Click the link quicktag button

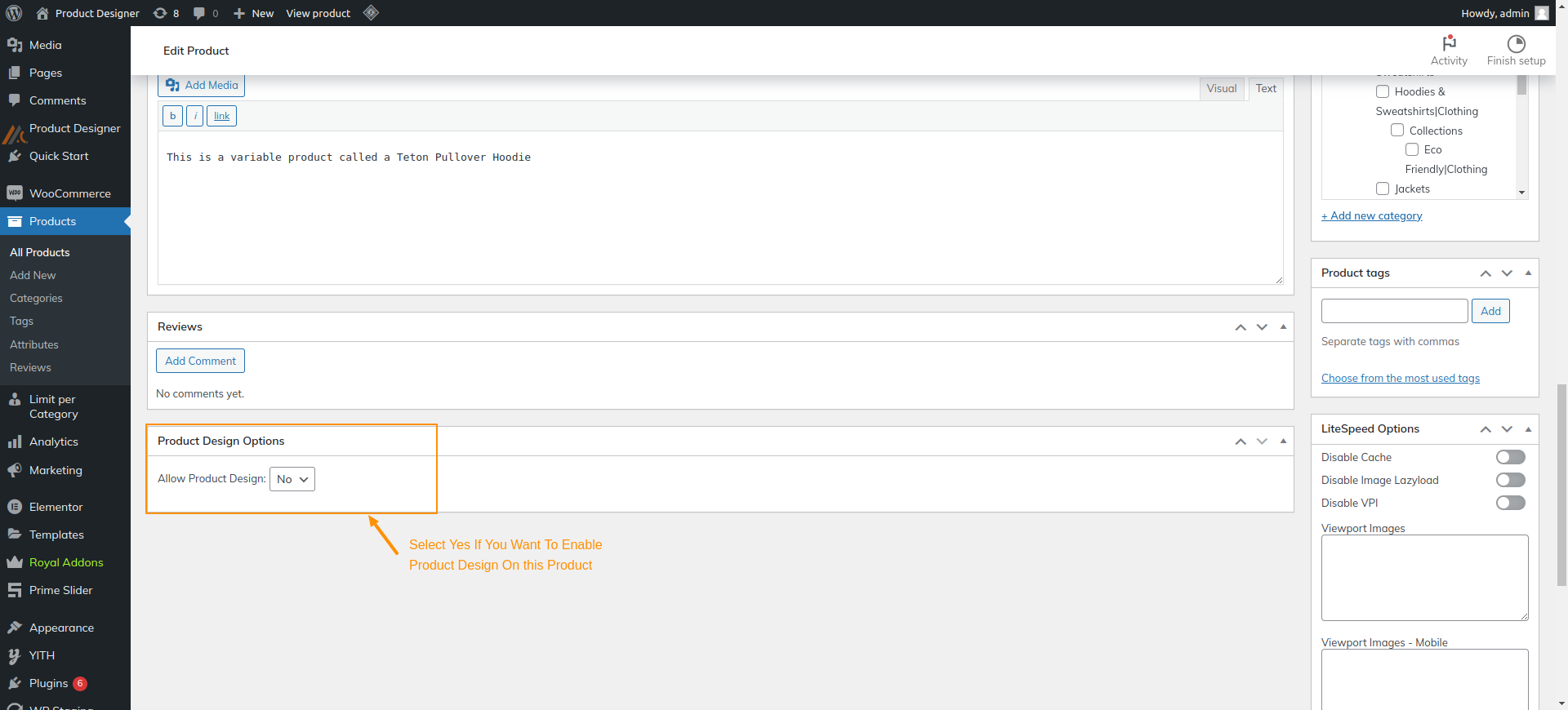tap(221, 116)
